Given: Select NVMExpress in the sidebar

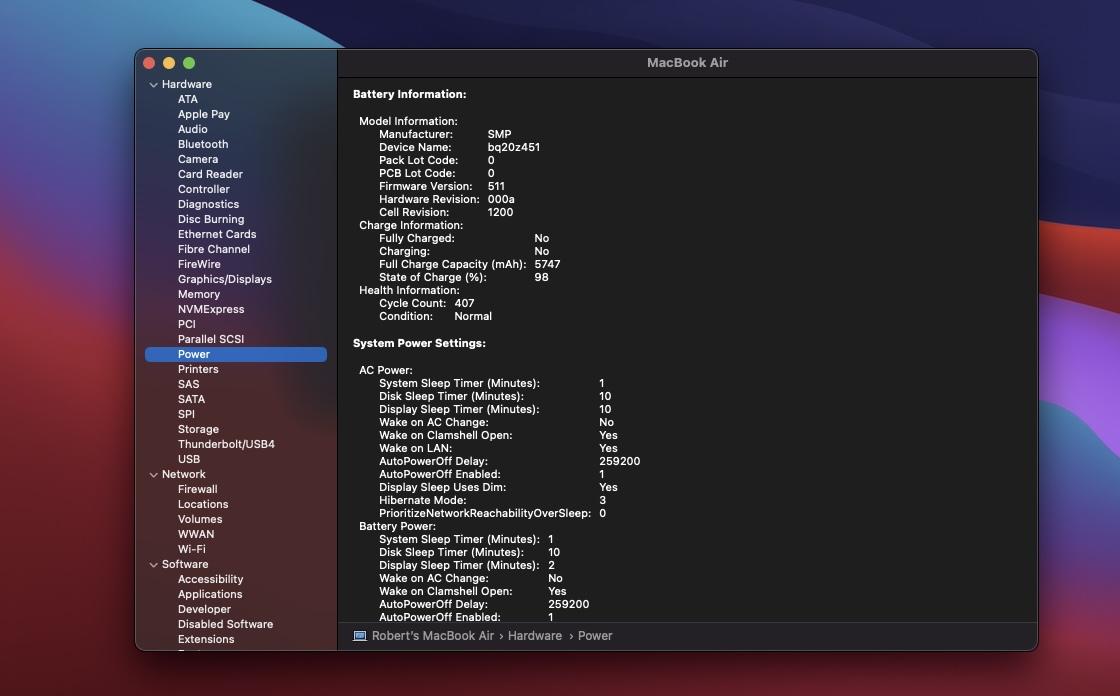Looking at the screenshot, I should 211,309.
